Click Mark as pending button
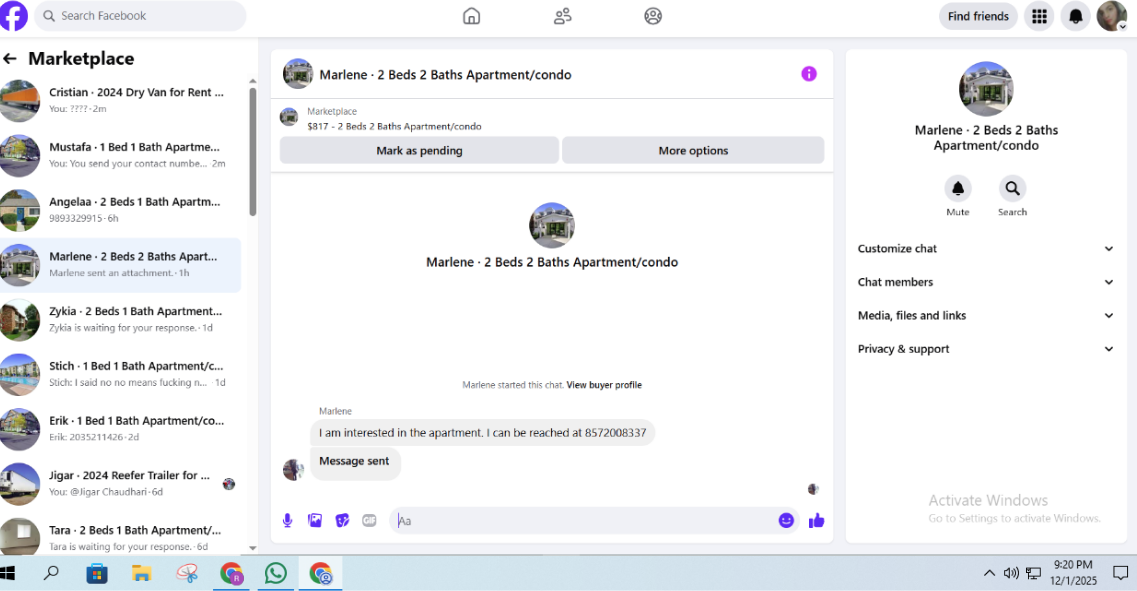The width and height of the screenshot is (1137, 591). tap(419, 150)
